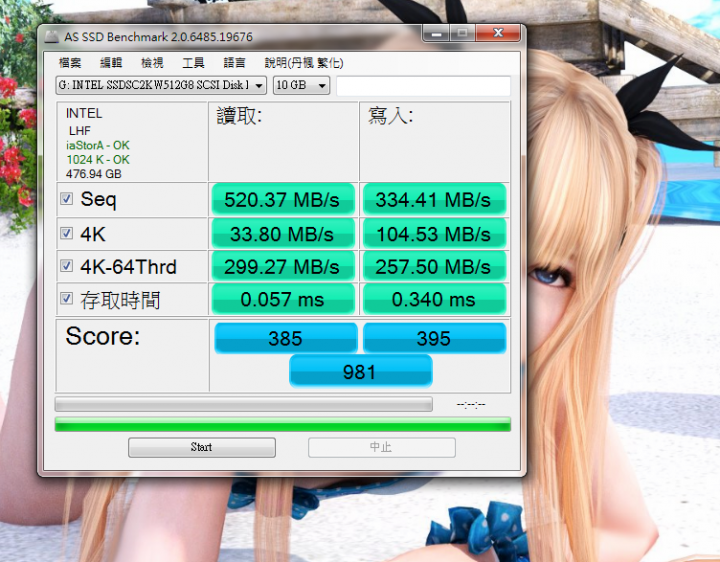Click the green overall progress bar
Screen dimensions: 720x562
pyautogui.click(x=283, y=424)
